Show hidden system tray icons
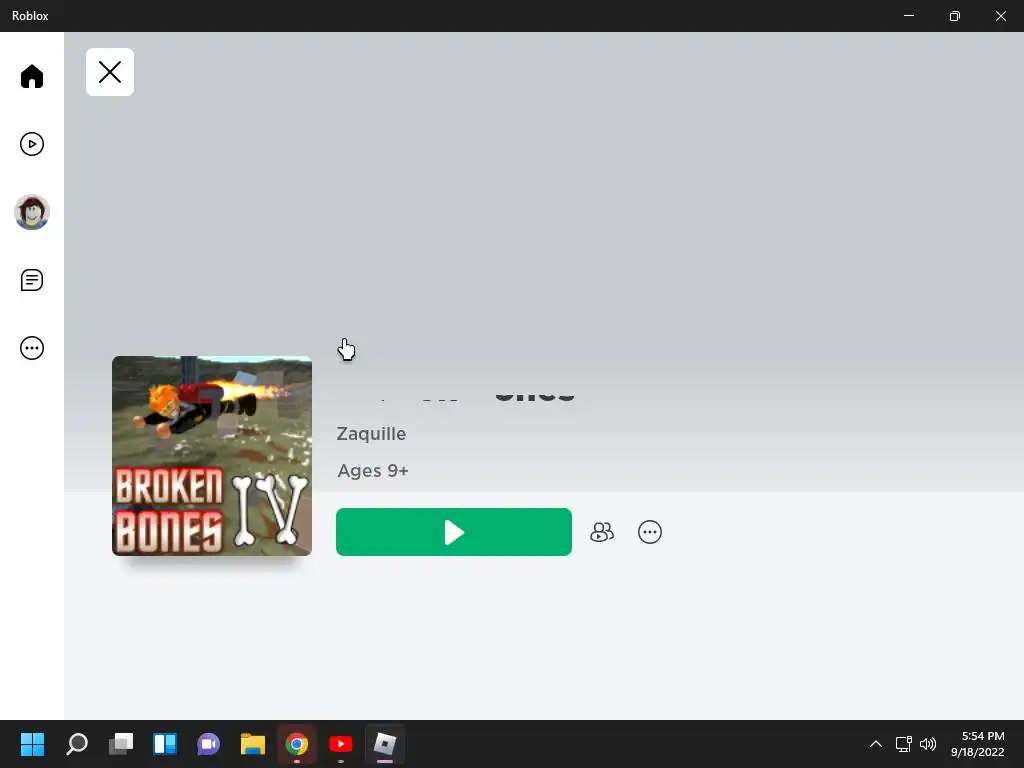1024x768 pixels. (x=876, y=744)
